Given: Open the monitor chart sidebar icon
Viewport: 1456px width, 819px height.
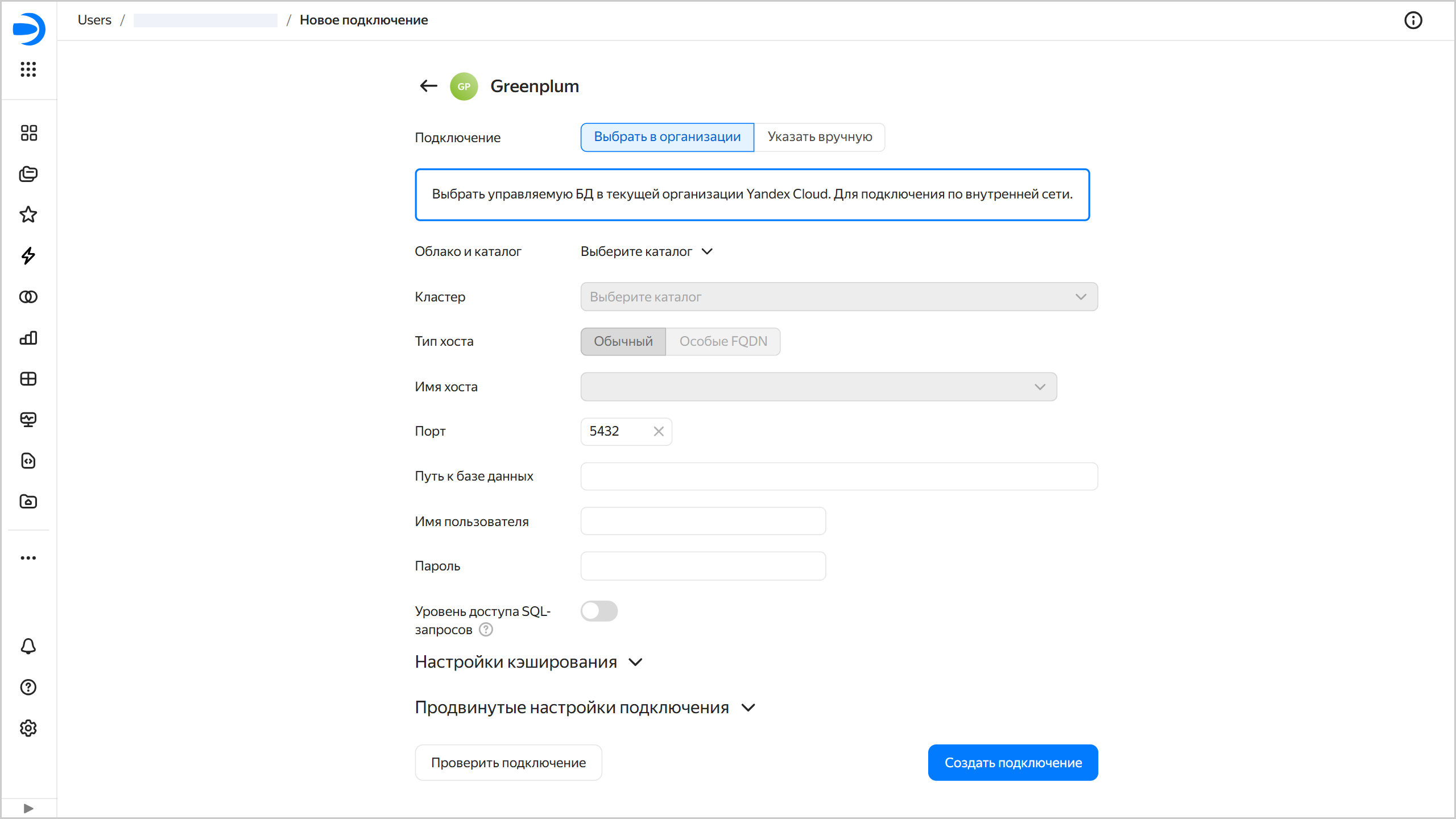Looking at the screenshot, I should coord(28,420).
